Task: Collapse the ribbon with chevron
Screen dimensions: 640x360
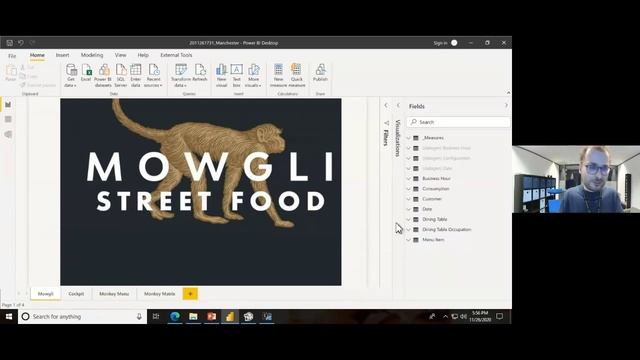Action: (508, 93)
